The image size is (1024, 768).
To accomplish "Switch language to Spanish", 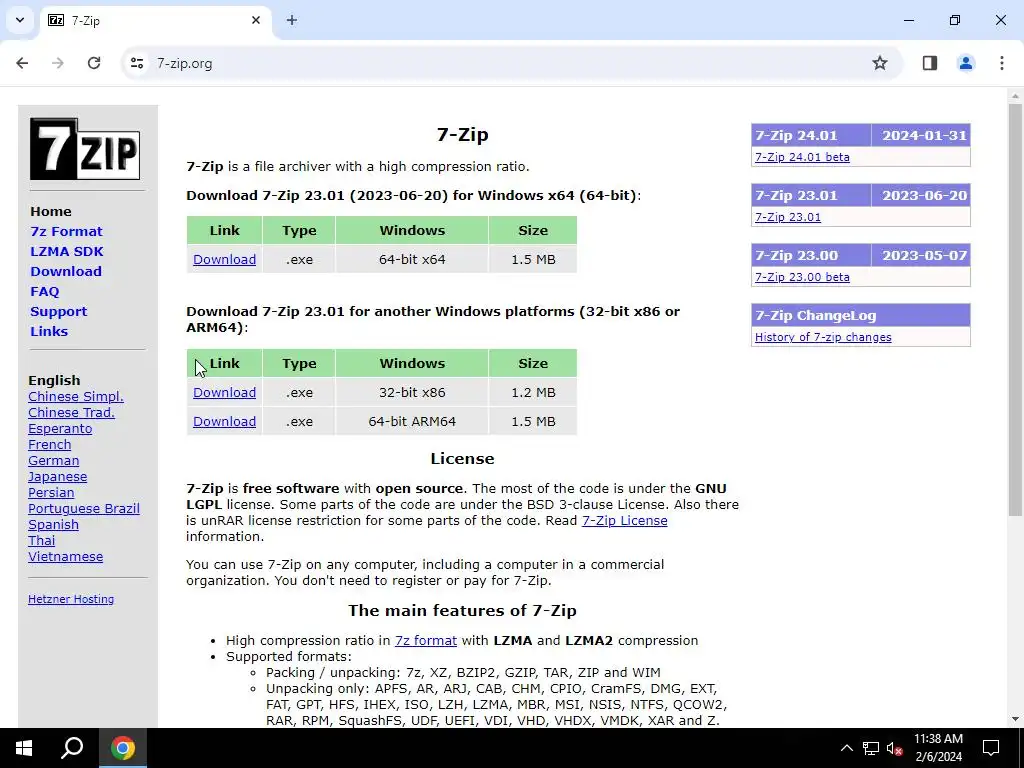I will coord(54,524).
